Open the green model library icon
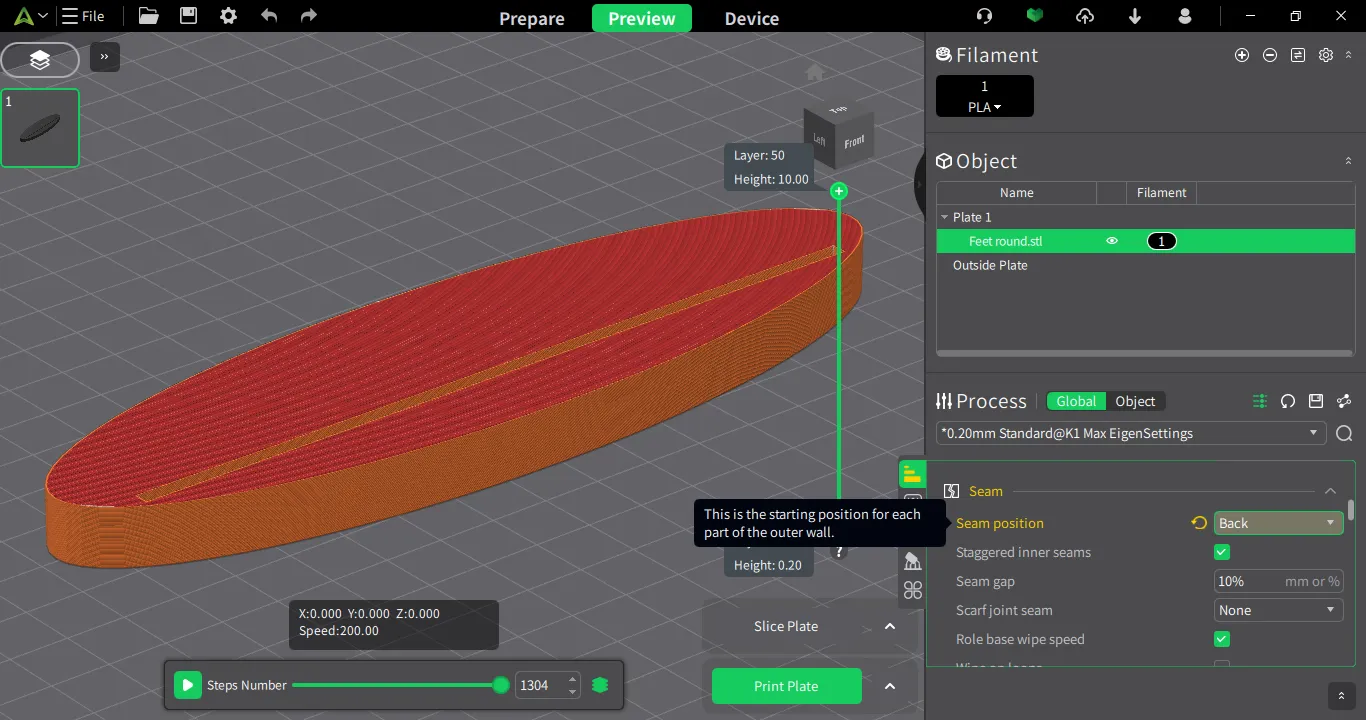The image size is (1366, 720). point(1035,16)
